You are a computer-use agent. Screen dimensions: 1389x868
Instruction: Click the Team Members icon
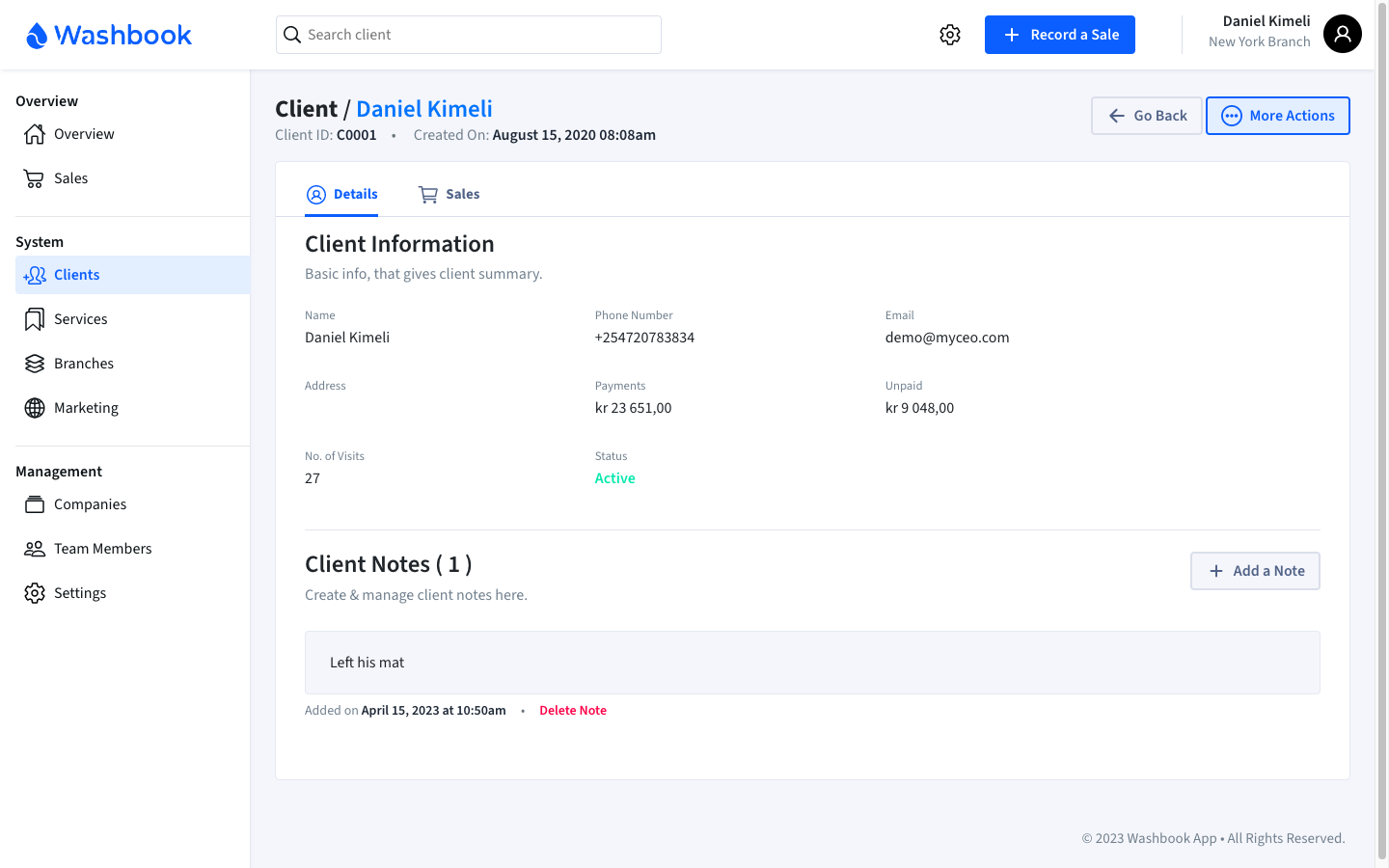[x=32, y=548]
